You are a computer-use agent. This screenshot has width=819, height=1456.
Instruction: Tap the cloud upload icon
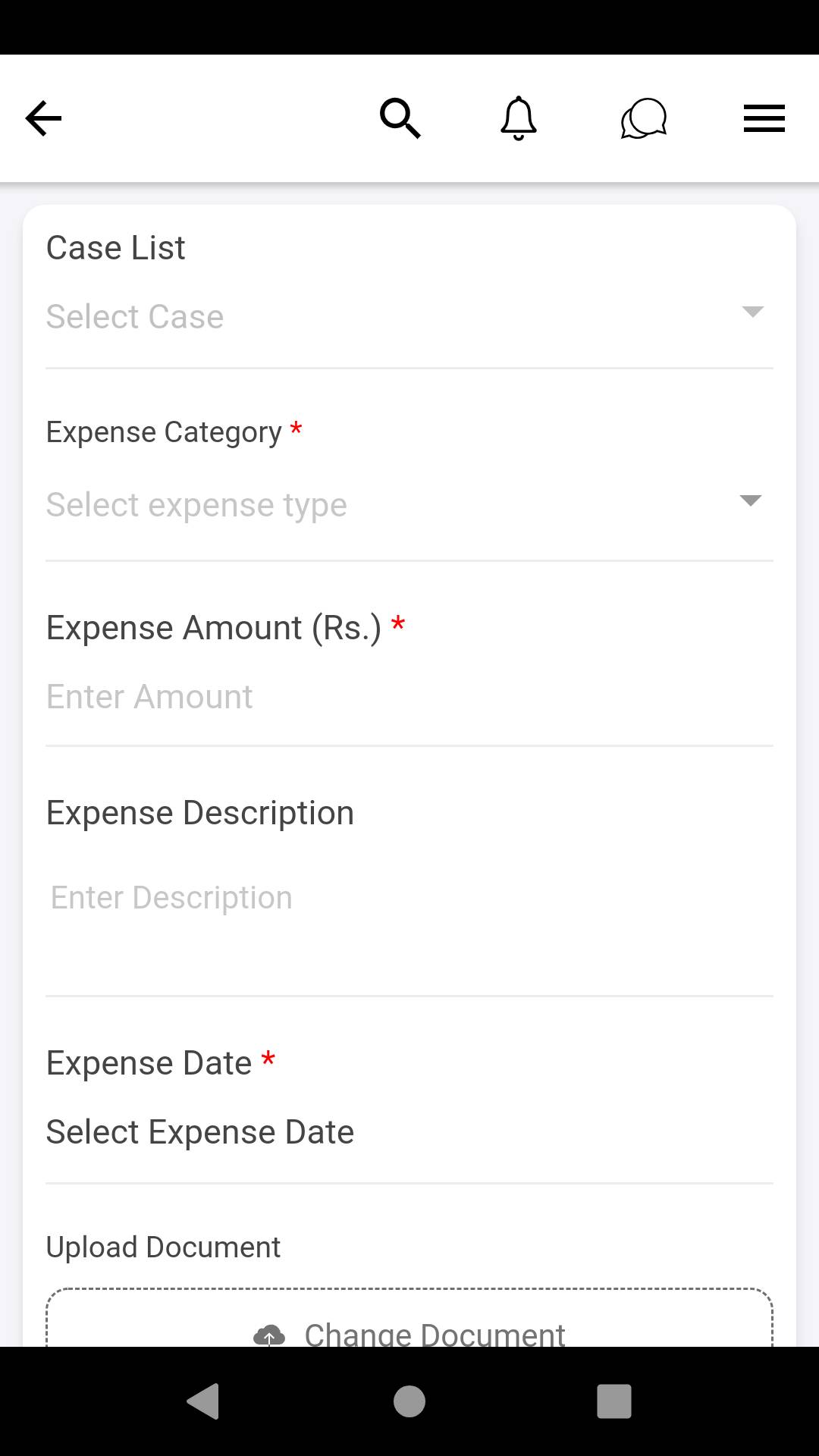pos(269,1335)
